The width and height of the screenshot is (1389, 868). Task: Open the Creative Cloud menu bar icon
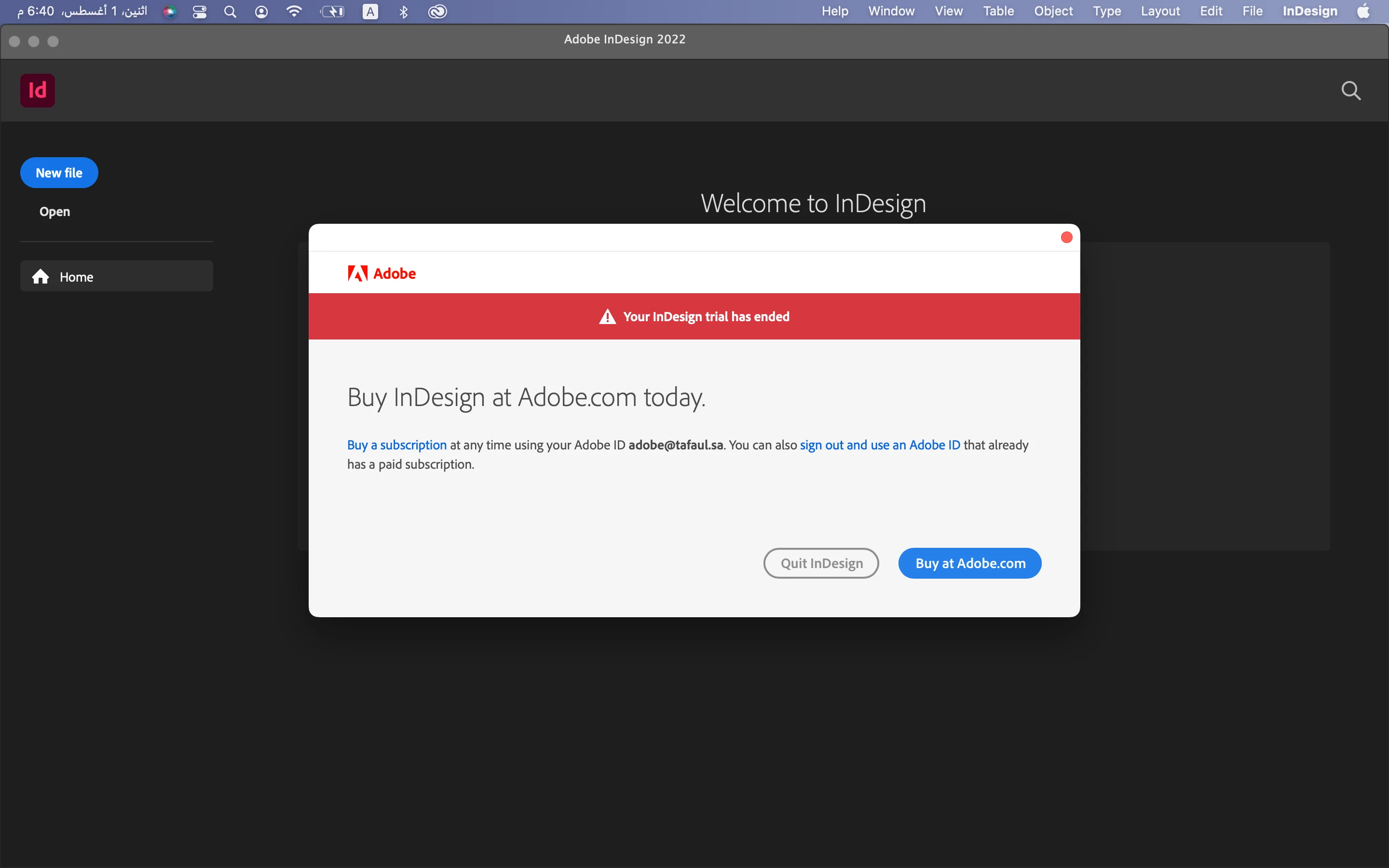click(x=437, y=12)
